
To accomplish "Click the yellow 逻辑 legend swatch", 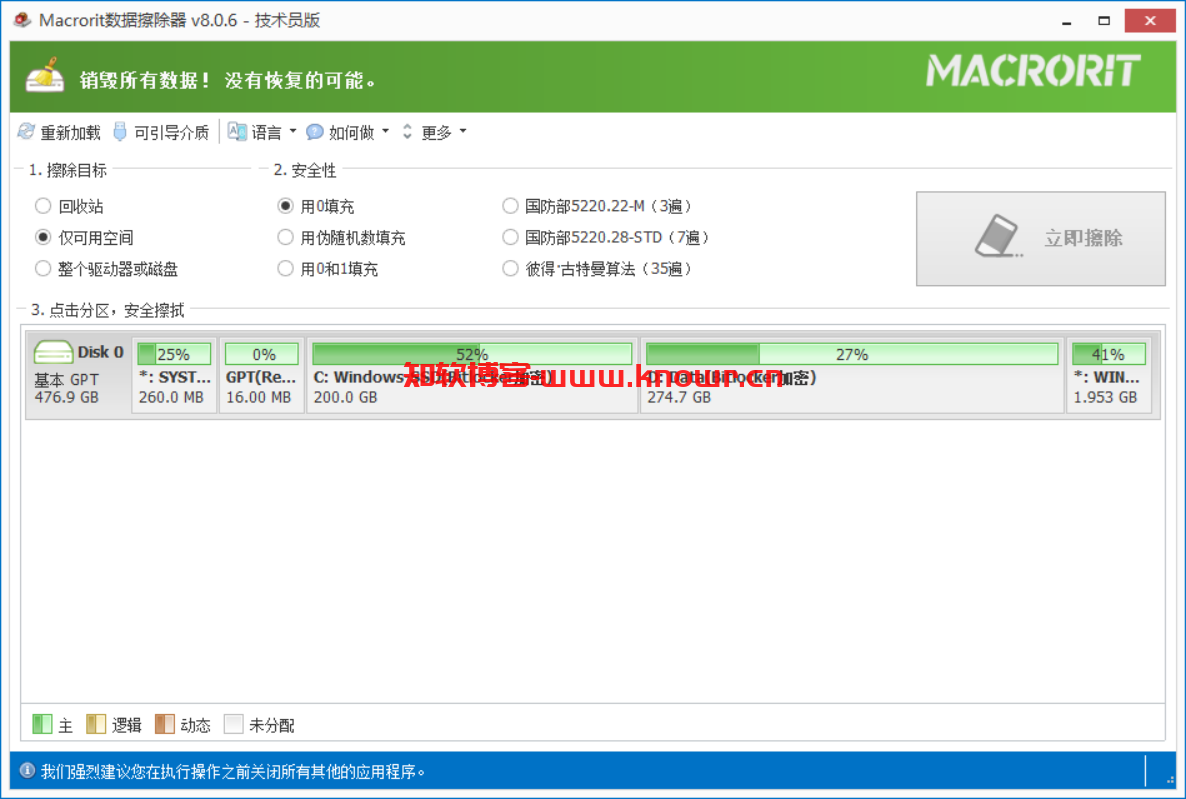I will point(96,724).
